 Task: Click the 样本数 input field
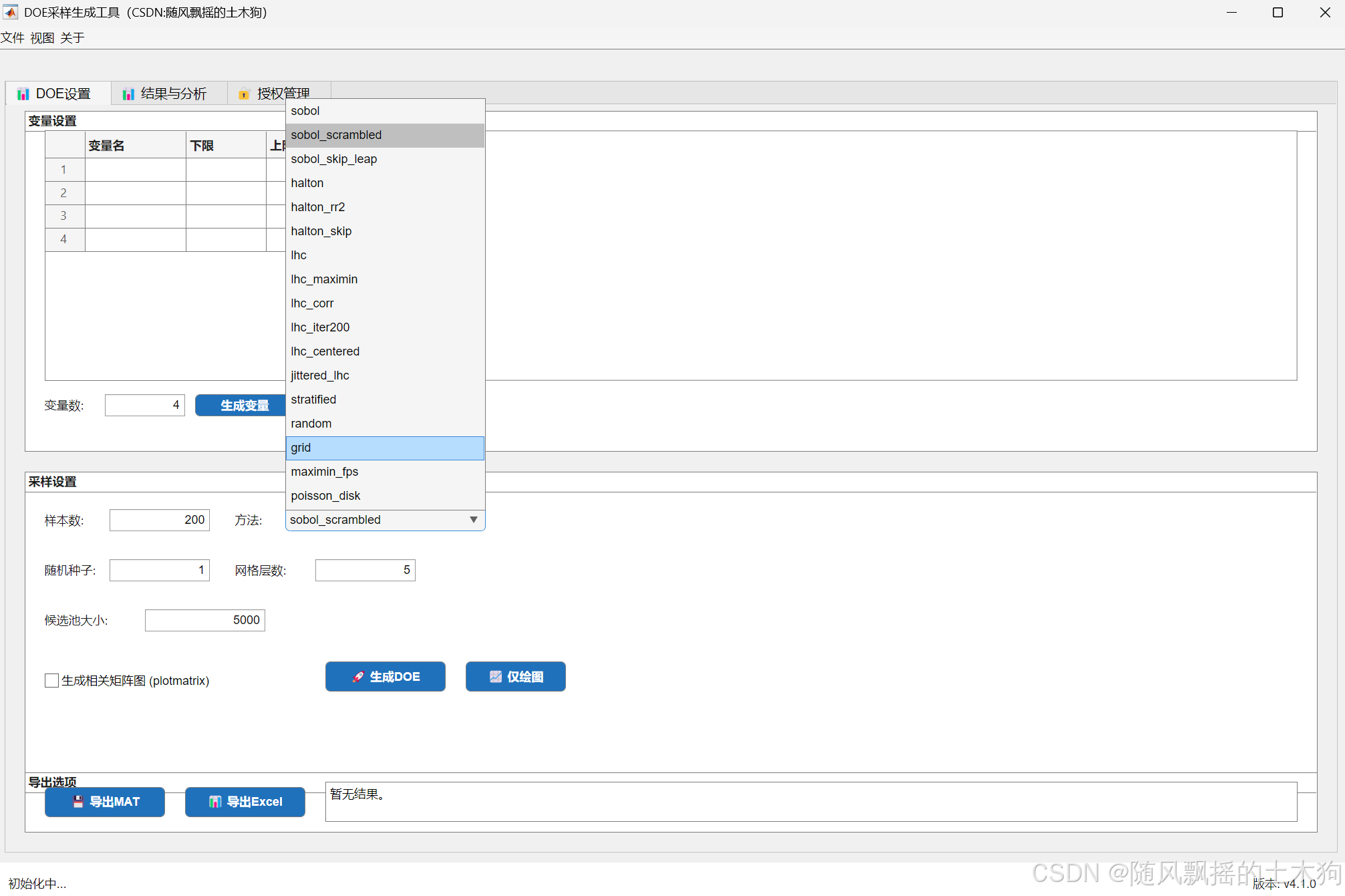[160, 520]
